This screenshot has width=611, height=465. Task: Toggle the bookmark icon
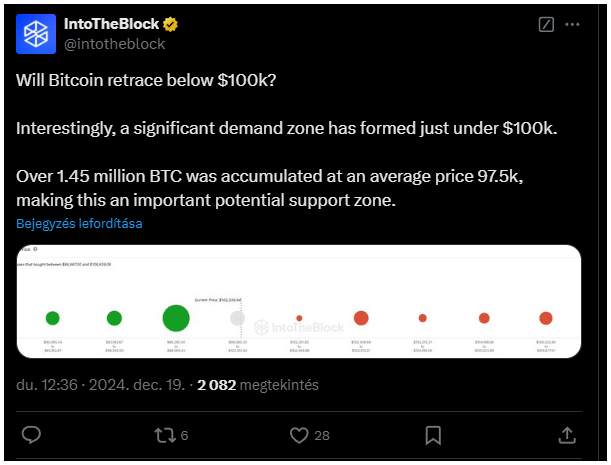(433, 435)
